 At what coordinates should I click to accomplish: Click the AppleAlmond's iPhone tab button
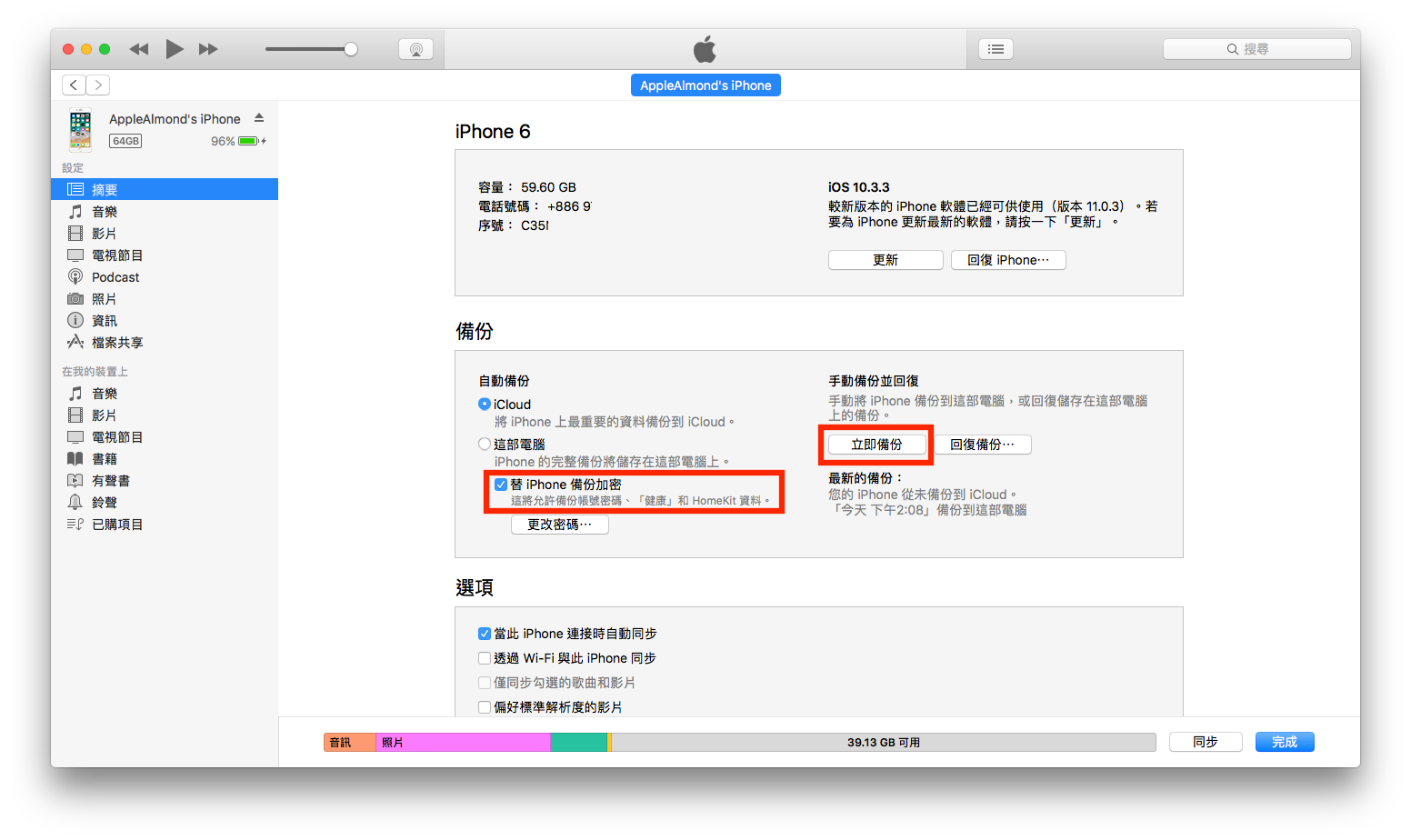705,85
